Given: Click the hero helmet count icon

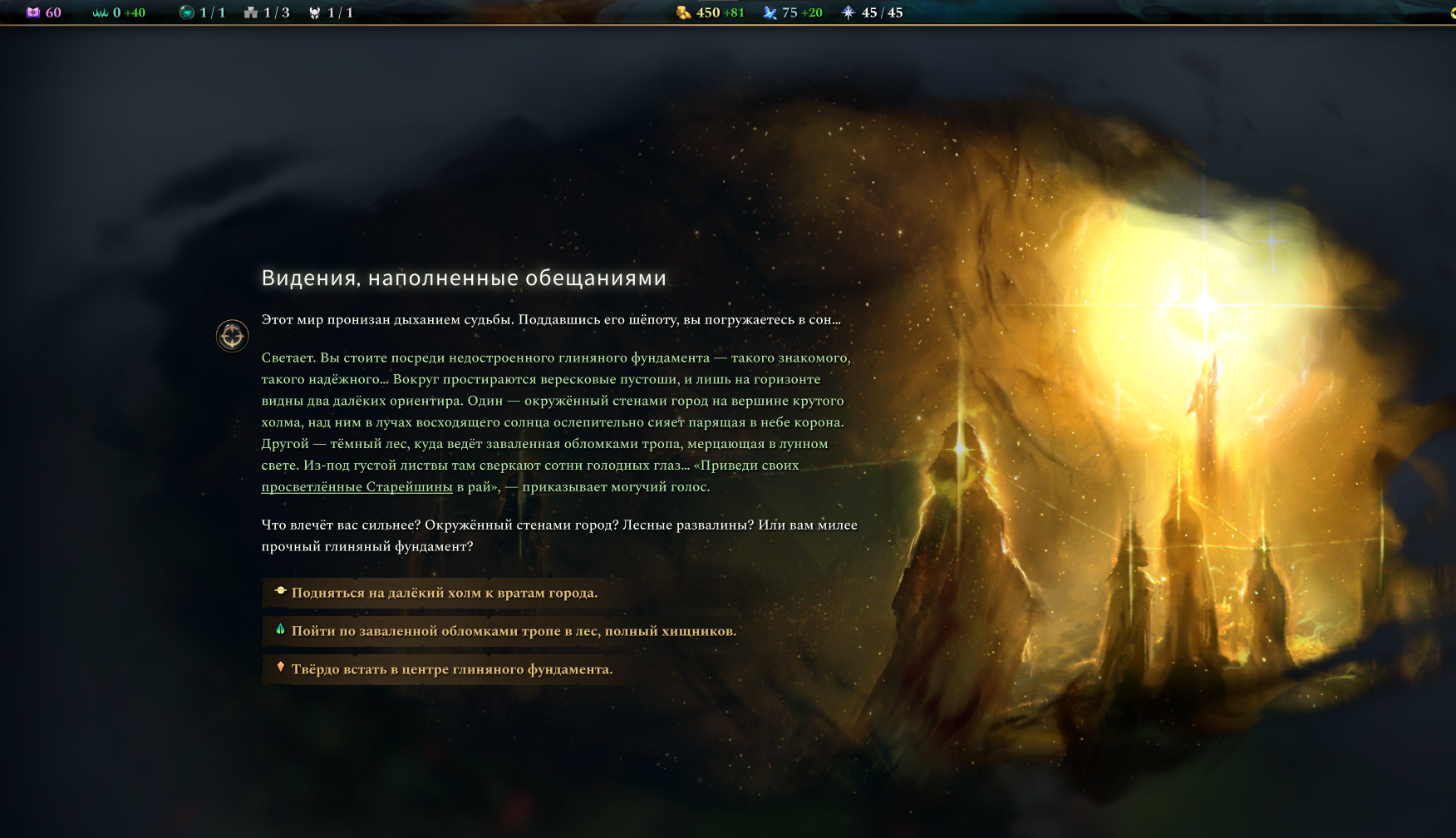Looking at the screenshot, I should 315,12.
